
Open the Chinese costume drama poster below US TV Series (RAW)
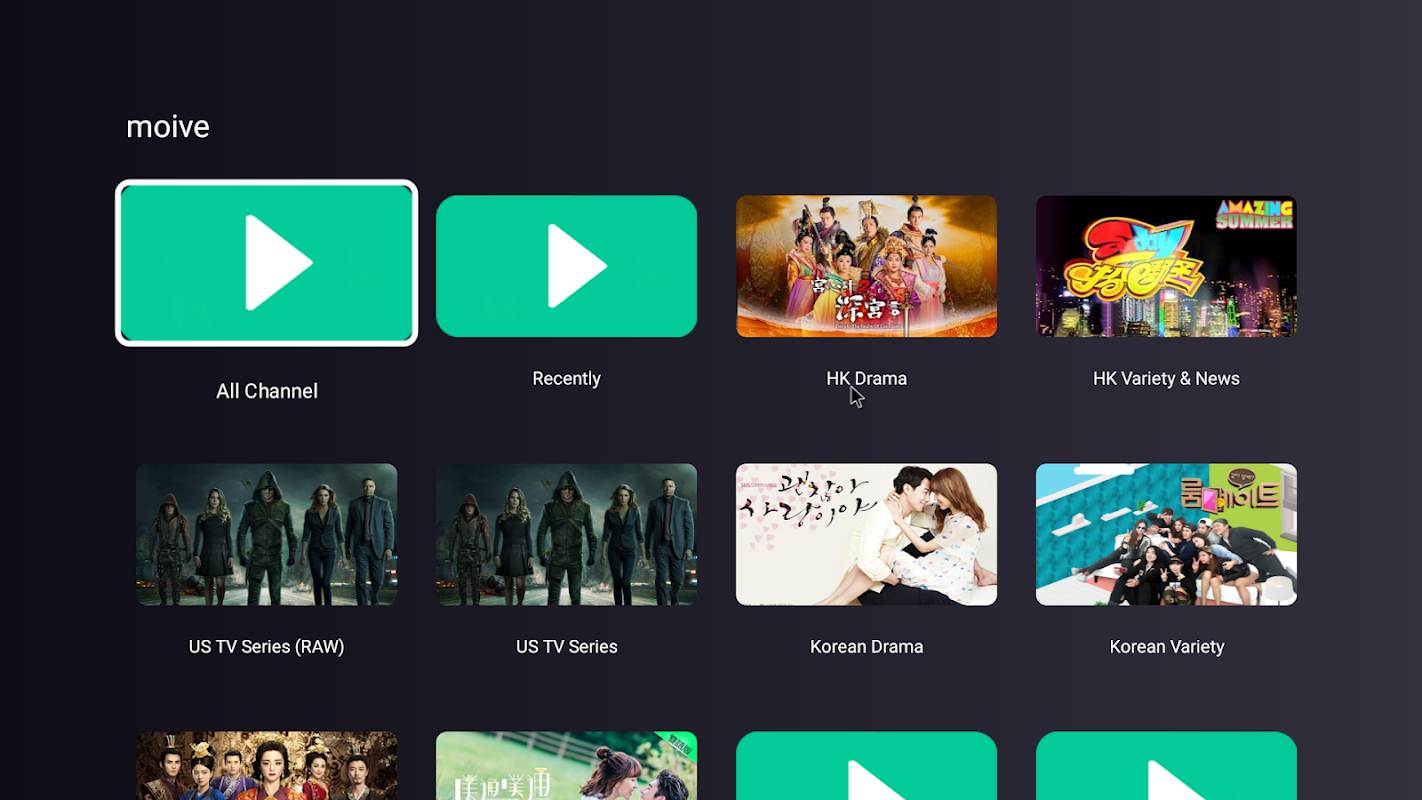coord(266,766)
